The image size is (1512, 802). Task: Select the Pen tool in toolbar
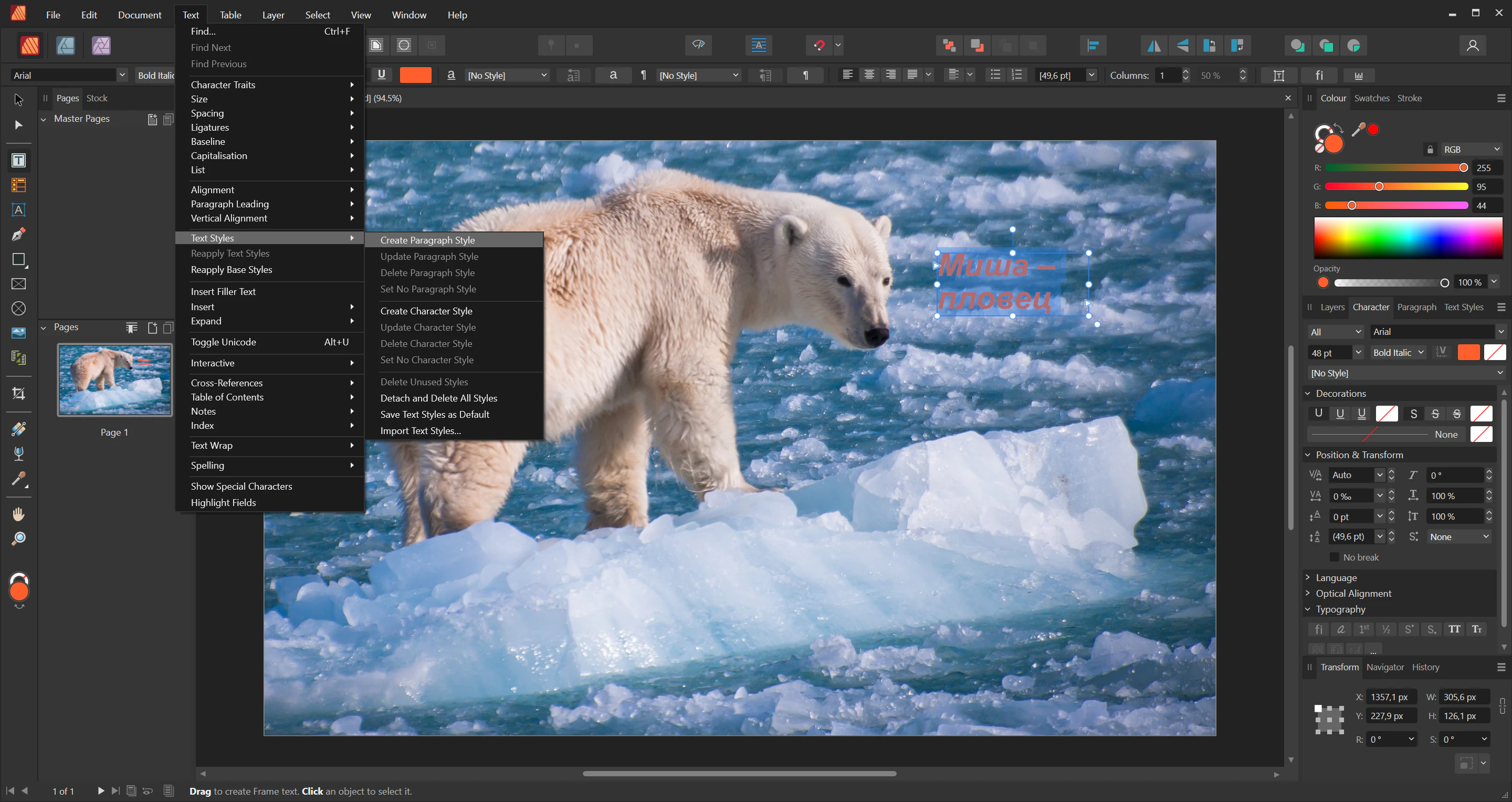[18, 235]
